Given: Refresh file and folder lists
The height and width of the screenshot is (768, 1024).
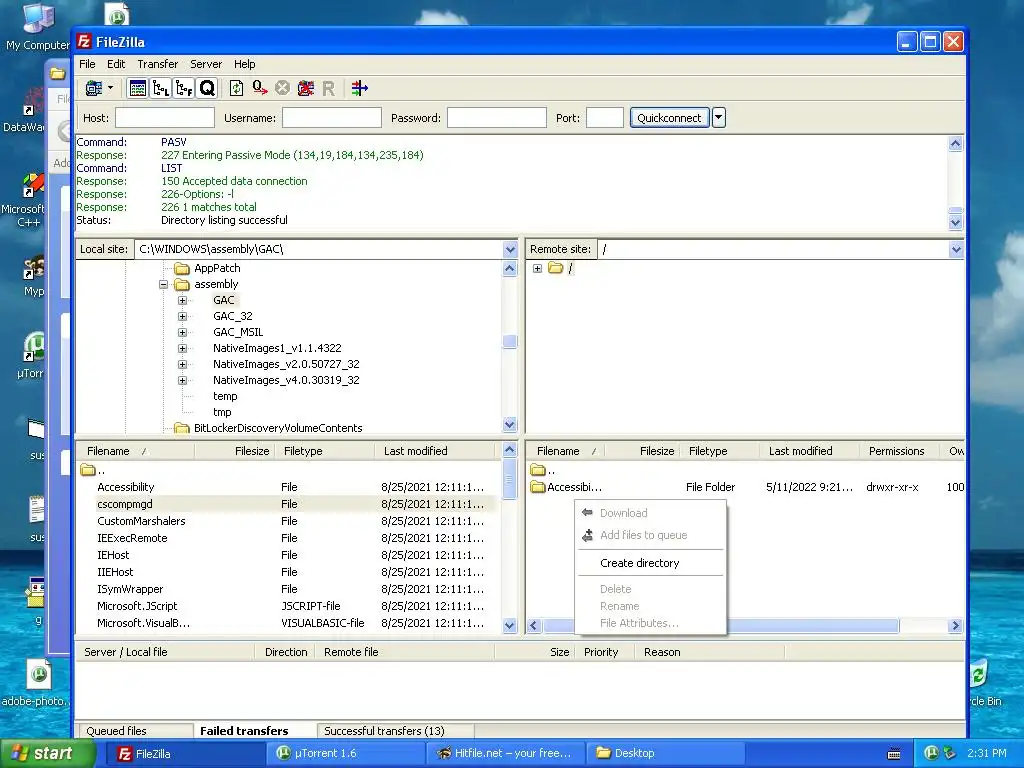Looking at the screenshot, I should [236, 88].
